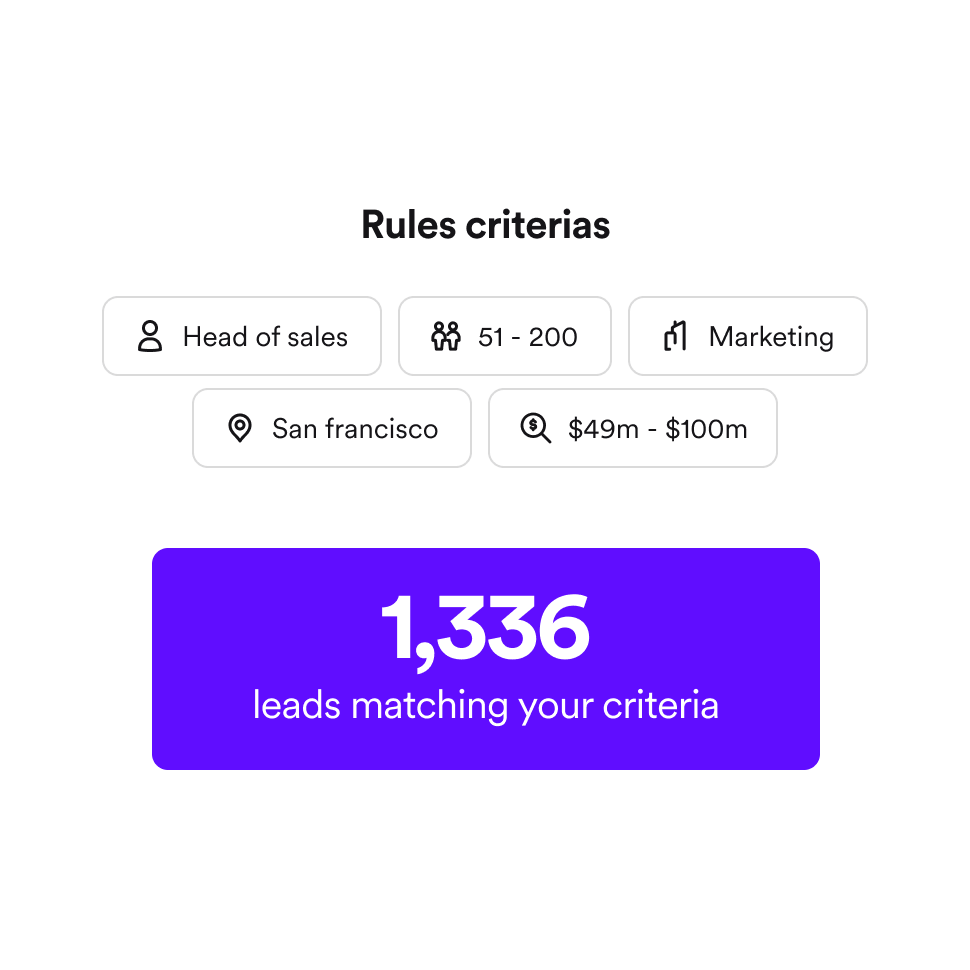The width and height of the screenshot is (970, 970).
Task: Click the location pin icon beside San francisco
Action: coord(240,428)
